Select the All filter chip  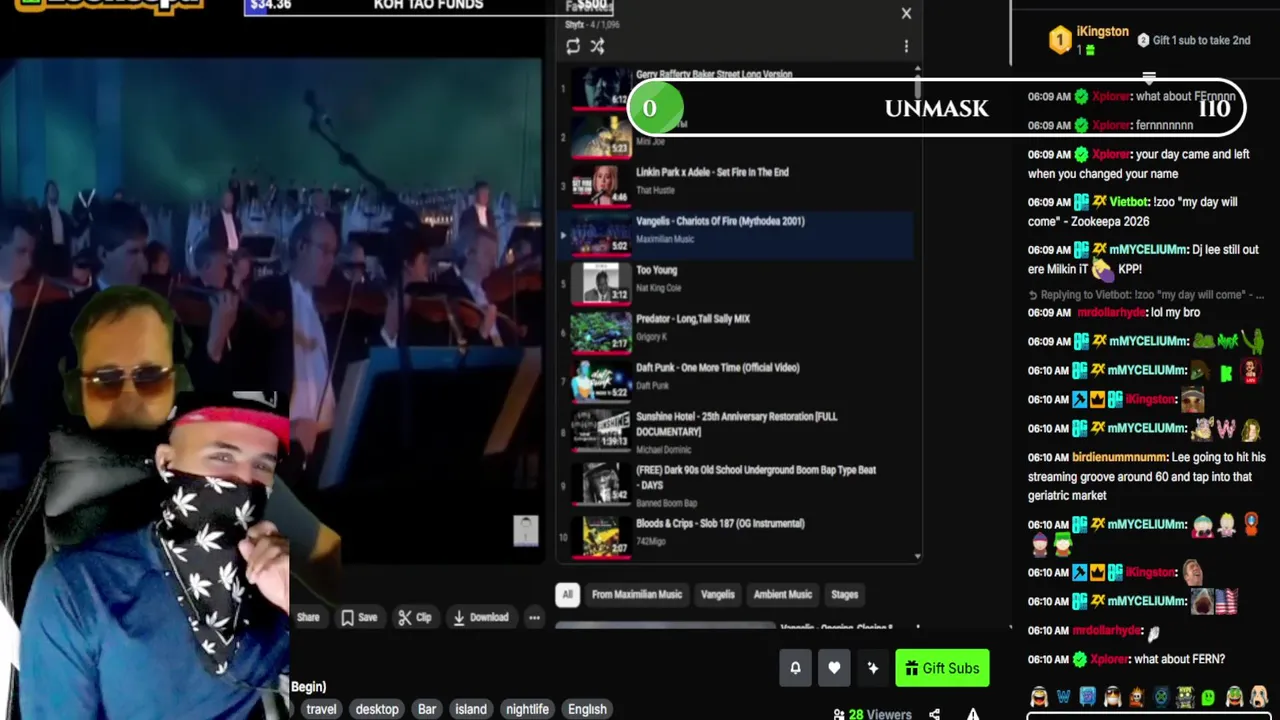[x=567, y=594]
